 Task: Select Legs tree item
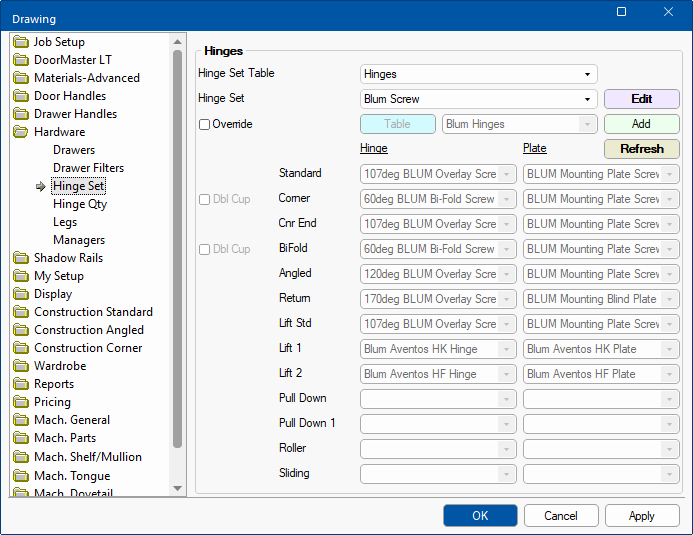(x=65, y=222)
